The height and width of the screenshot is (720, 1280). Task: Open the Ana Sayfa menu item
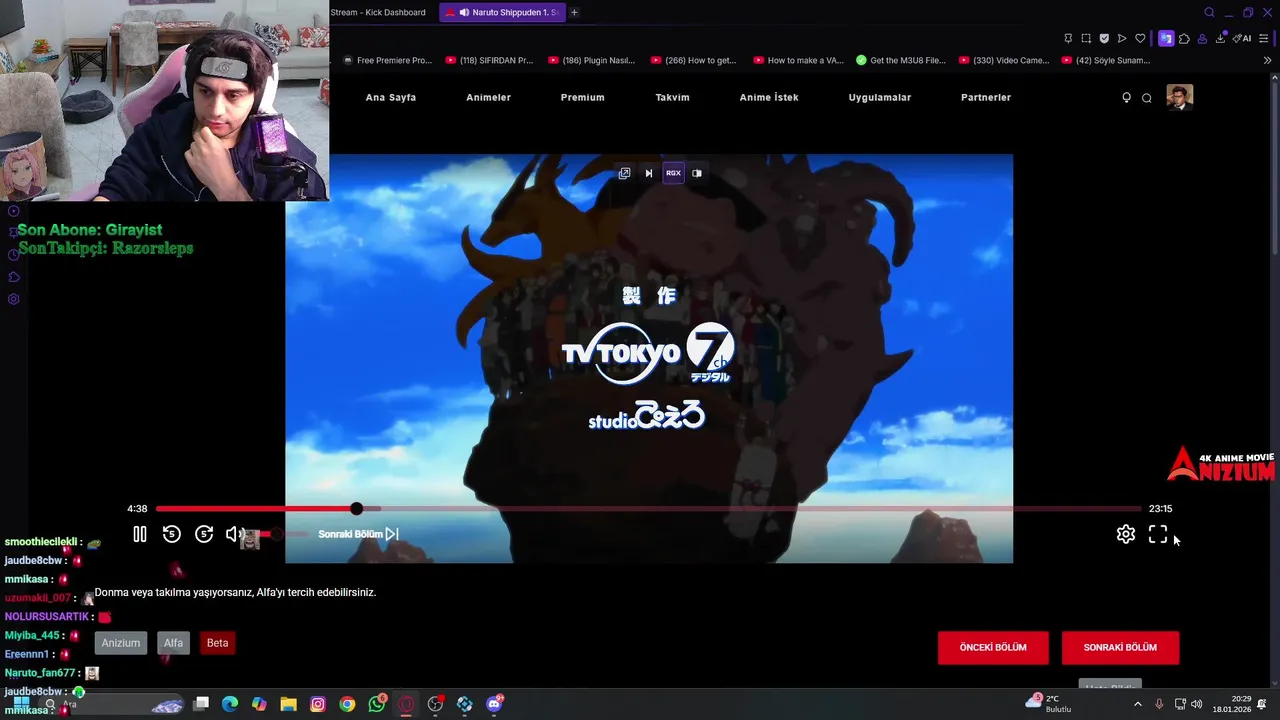coord(391,97)
